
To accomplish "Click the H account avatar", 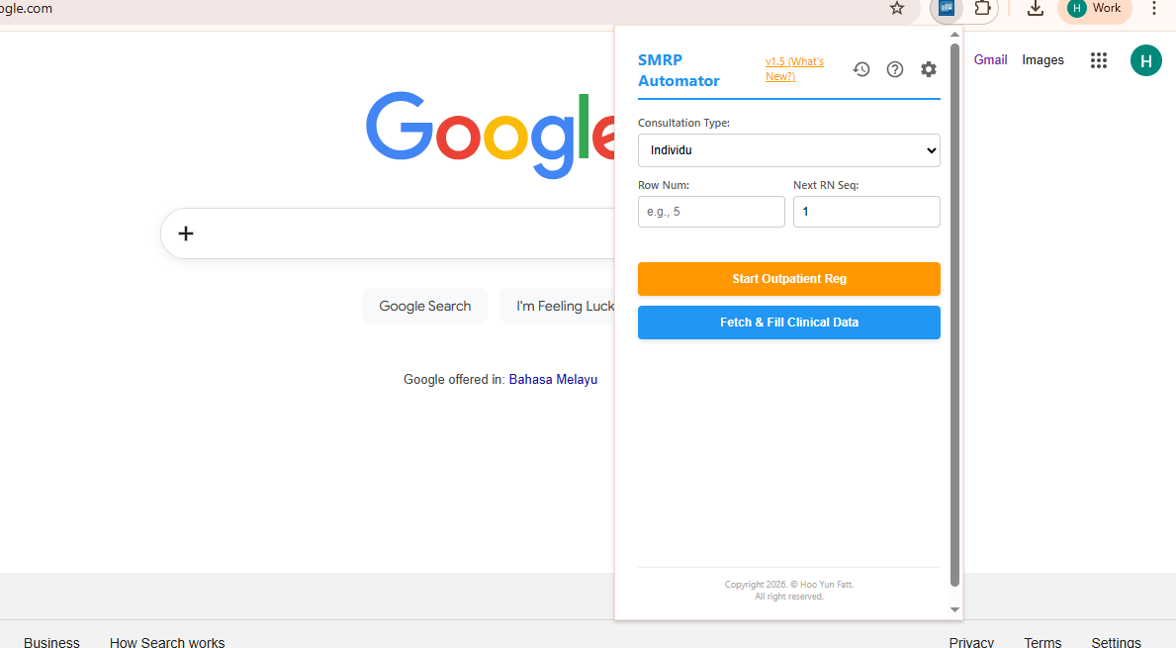I will 1146,60.
